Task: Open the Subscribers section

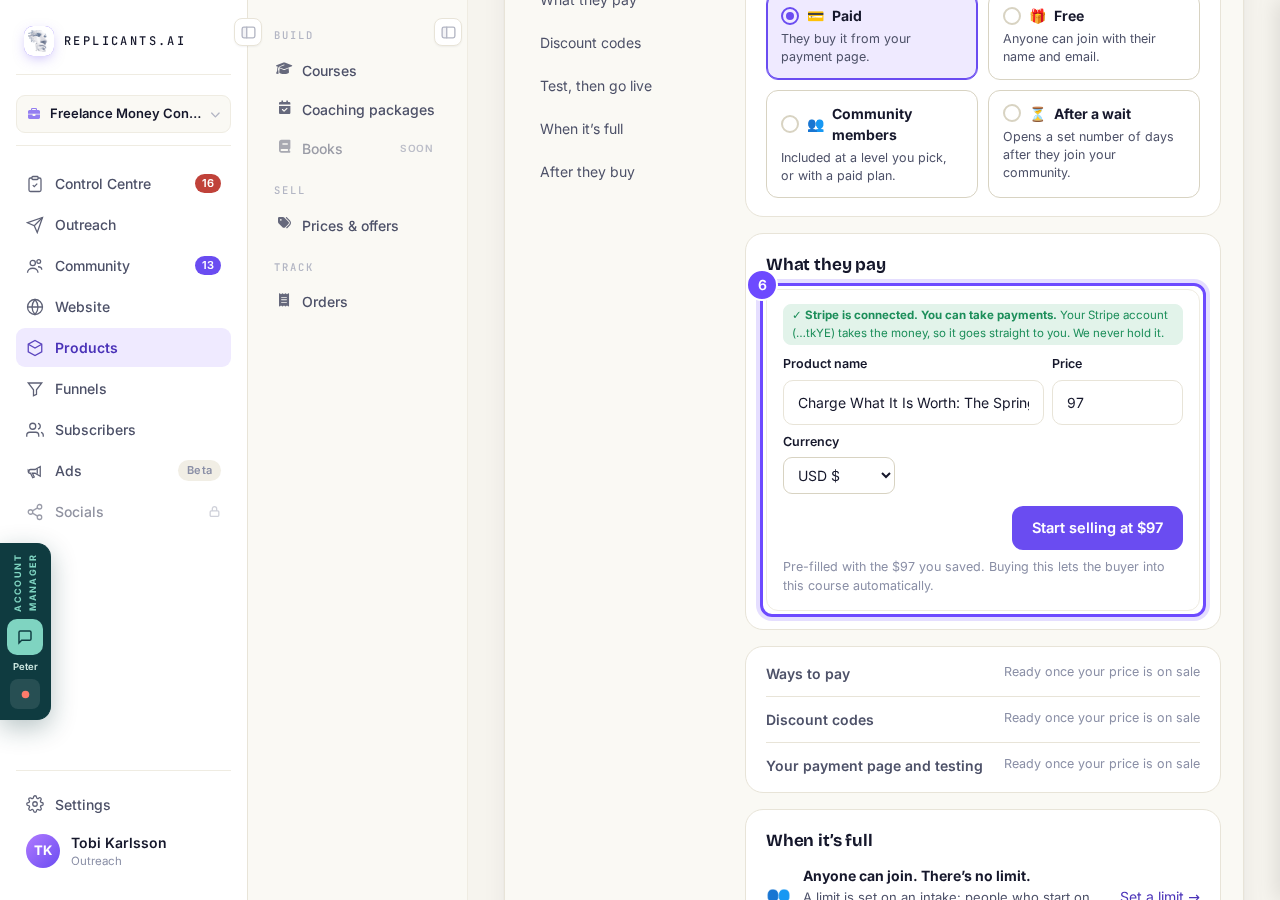Action: 123,430
